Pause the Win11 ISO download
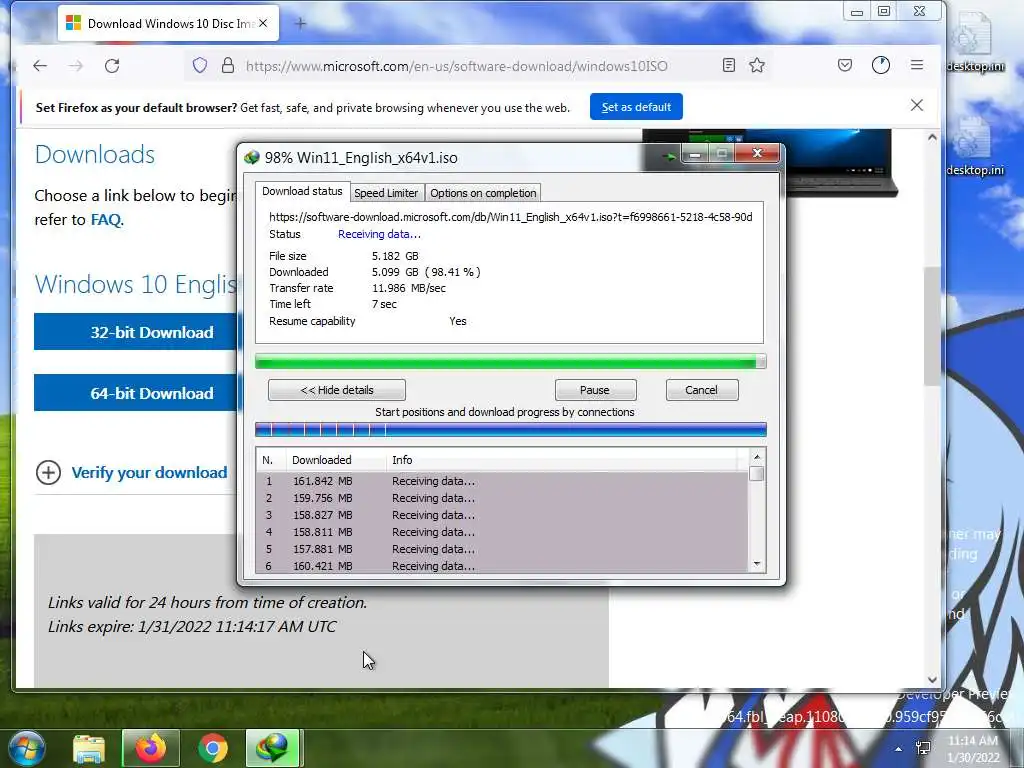 click(x=595, y=390)
